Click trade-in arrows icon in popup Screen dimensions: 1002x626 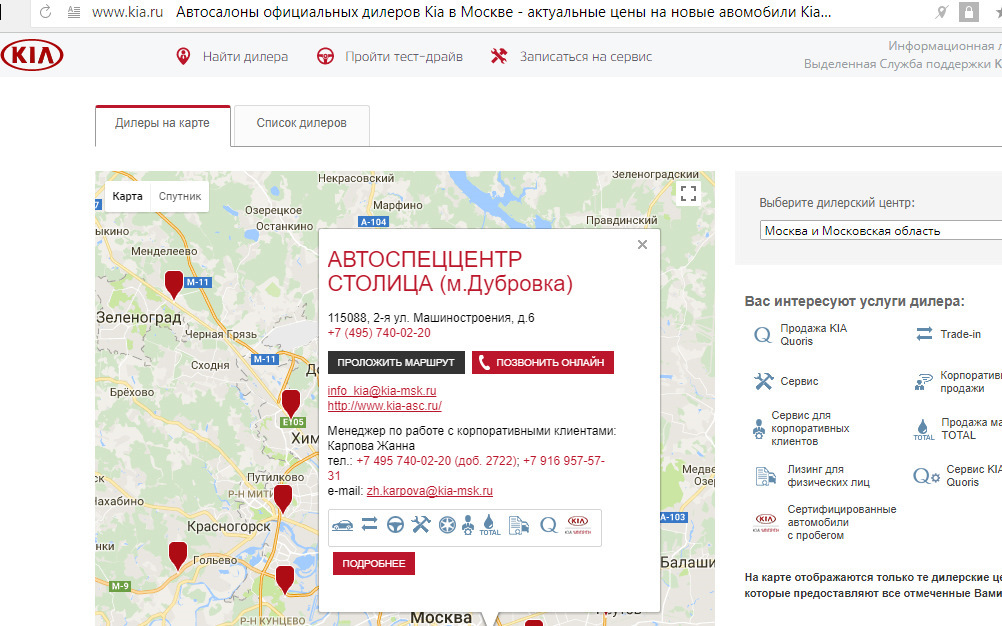[369, 524]
